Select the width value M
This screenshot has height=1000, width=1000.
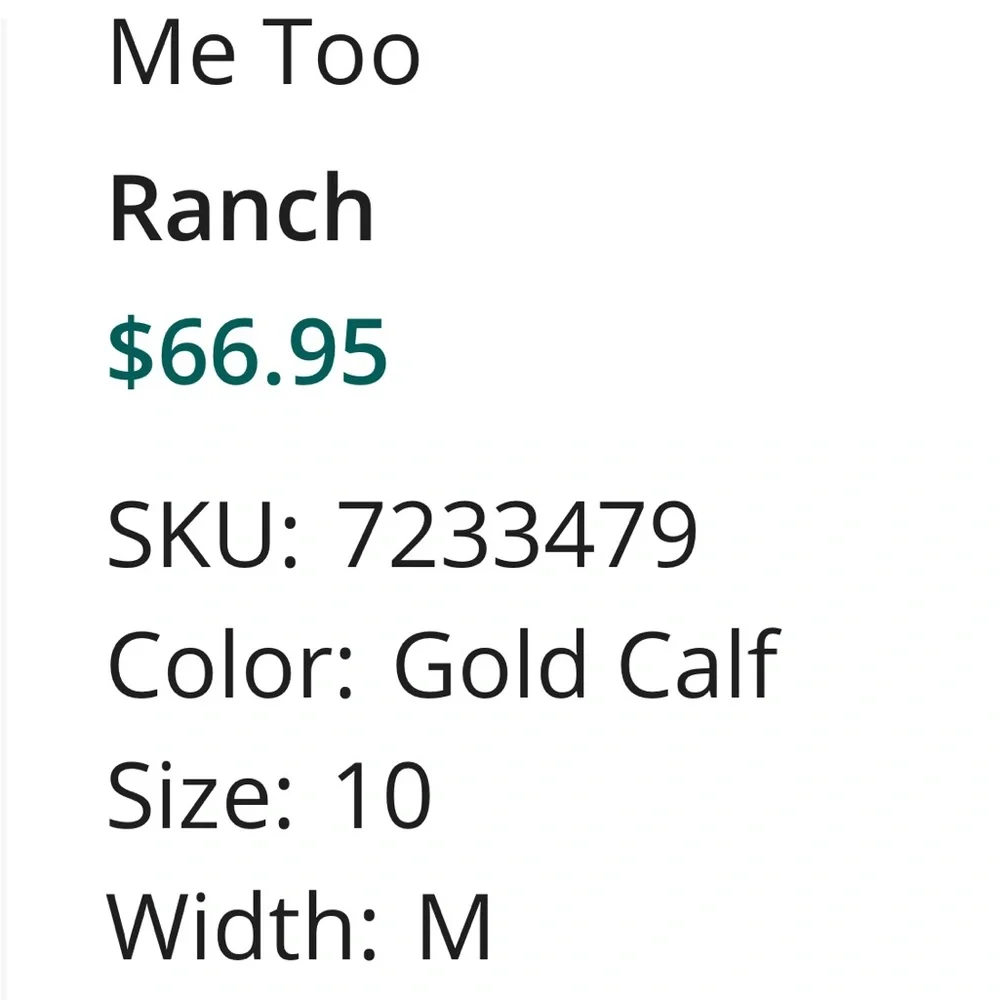pyautogui.click(x=454, y=927)
